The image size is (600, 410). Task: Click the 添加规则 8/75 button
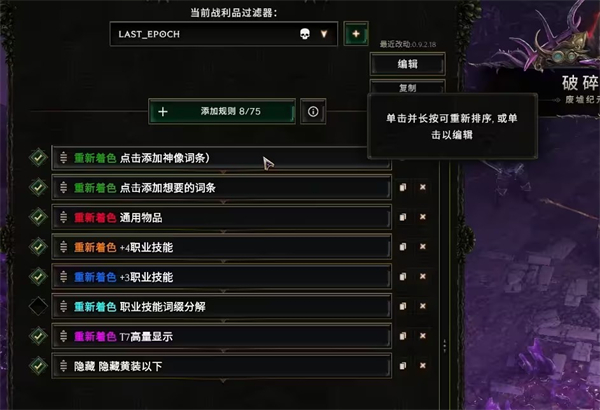pyautogui.click(x=222, y=111)
